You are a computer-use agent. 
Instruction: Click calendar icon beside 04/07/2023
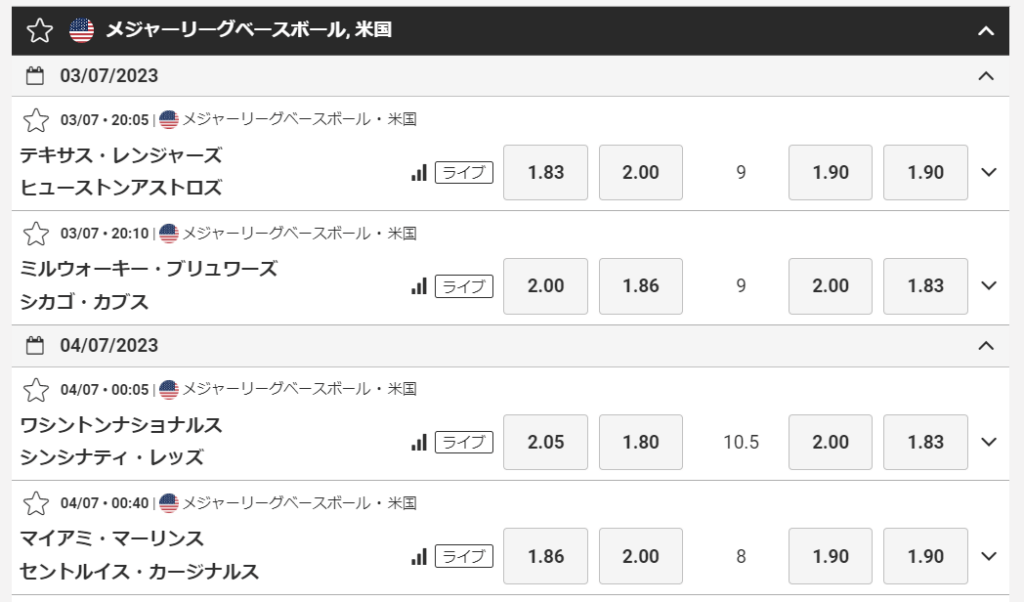(x=35, y=345)
